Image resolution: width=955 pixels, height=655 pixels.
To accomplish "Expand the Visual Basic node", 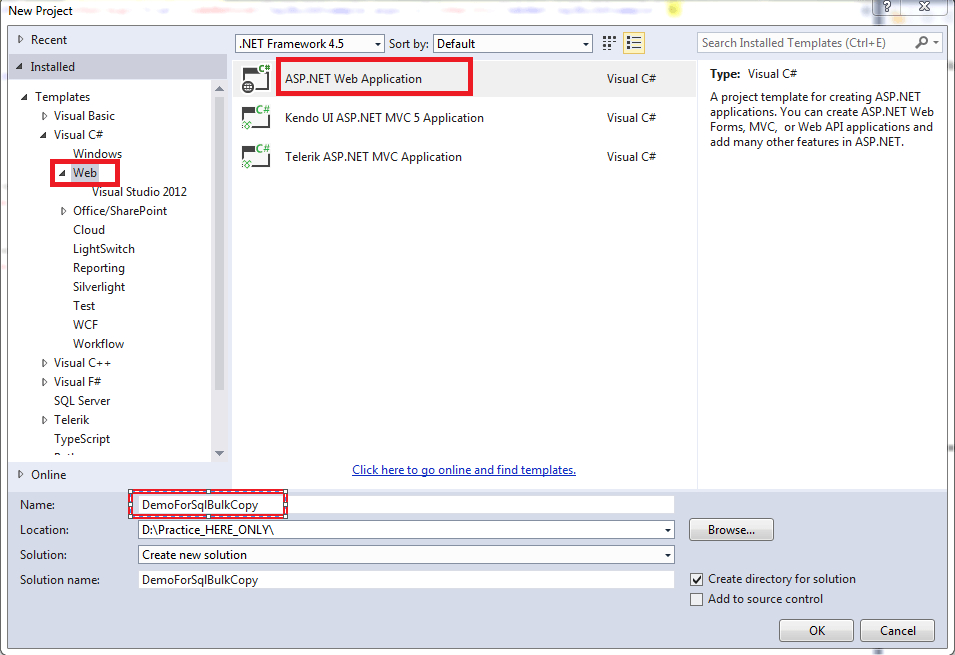I will [44, 116].
